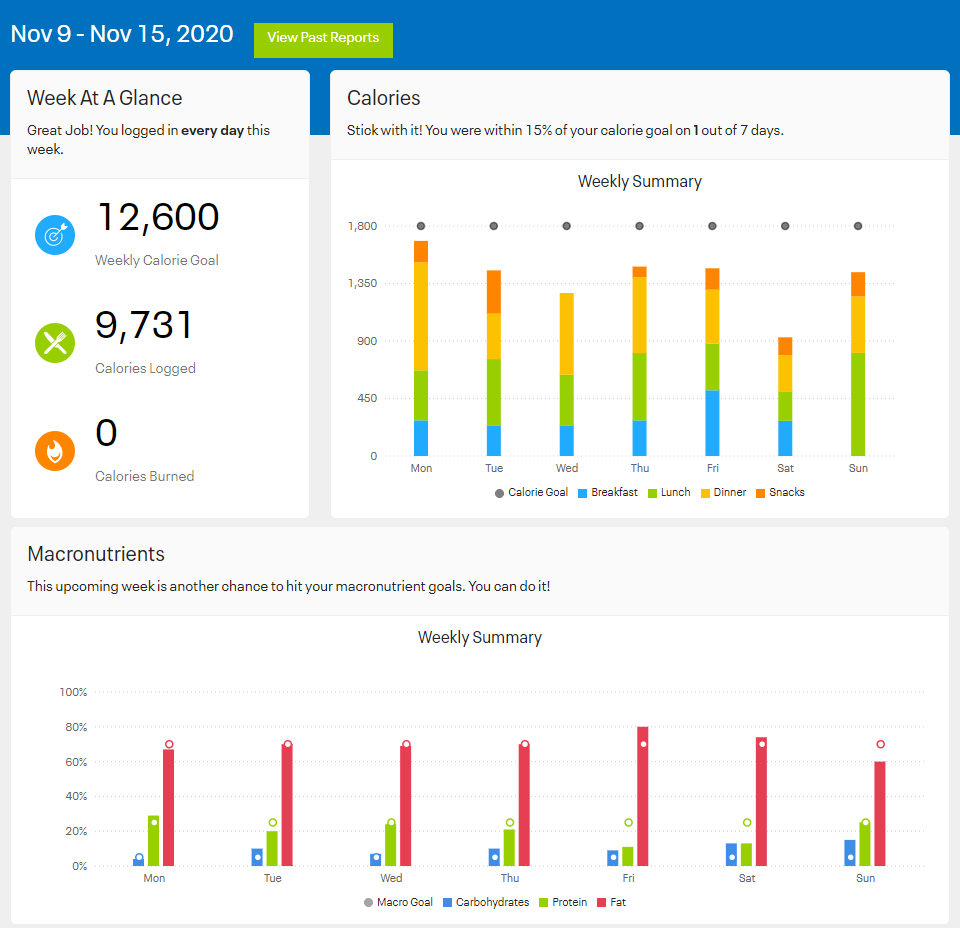Toggle the Calorie Goal legend item
This screenshot has height=928, width=960.
(x=531, y=493)
